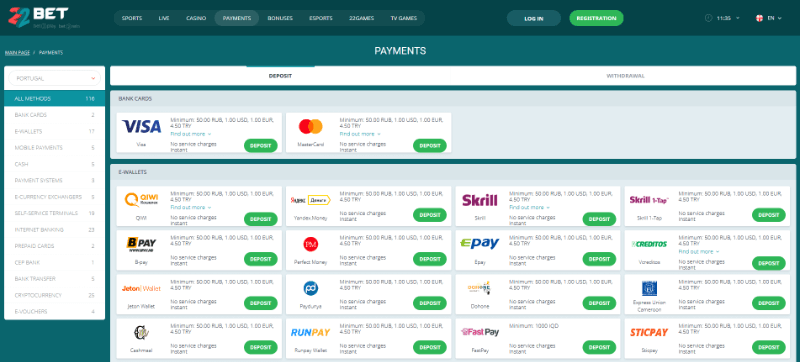
Task: Open the Bonuses menu
Action: (x=280, y=18)
